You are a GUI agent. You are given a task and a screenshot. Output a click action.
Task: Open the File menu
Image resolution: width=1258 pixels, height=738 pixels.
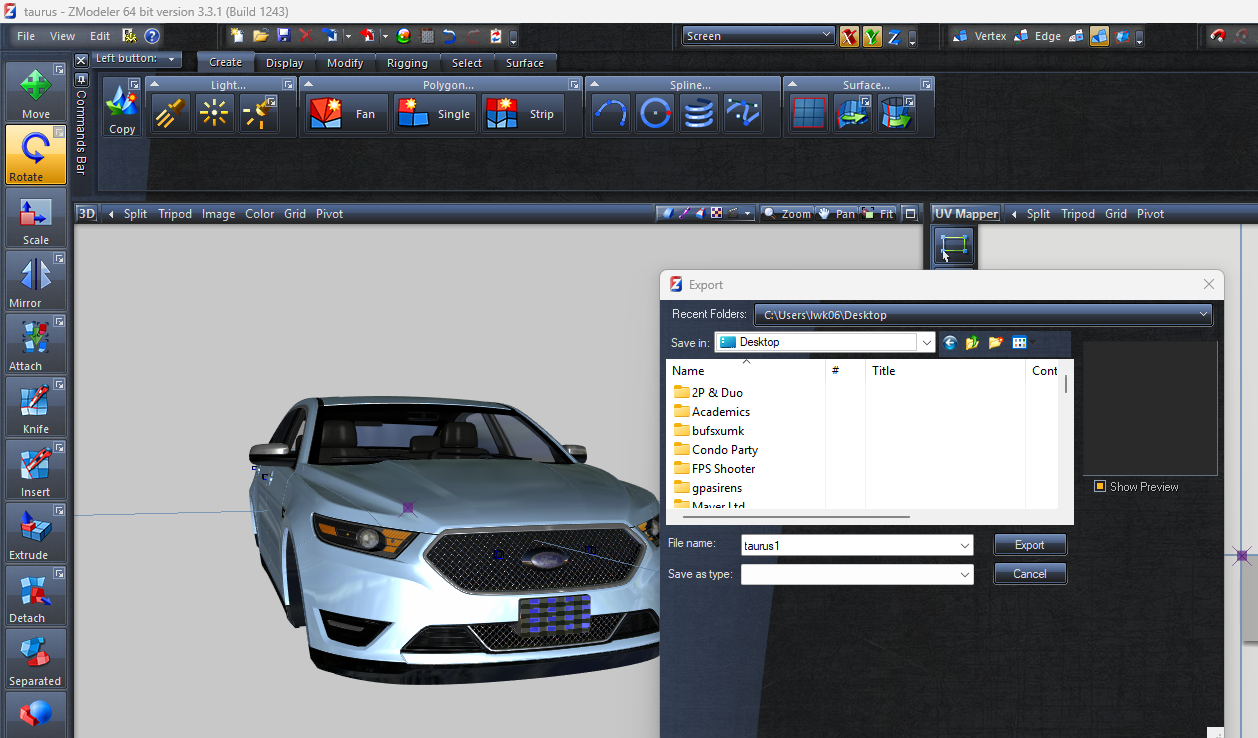(x=26, y=36)
